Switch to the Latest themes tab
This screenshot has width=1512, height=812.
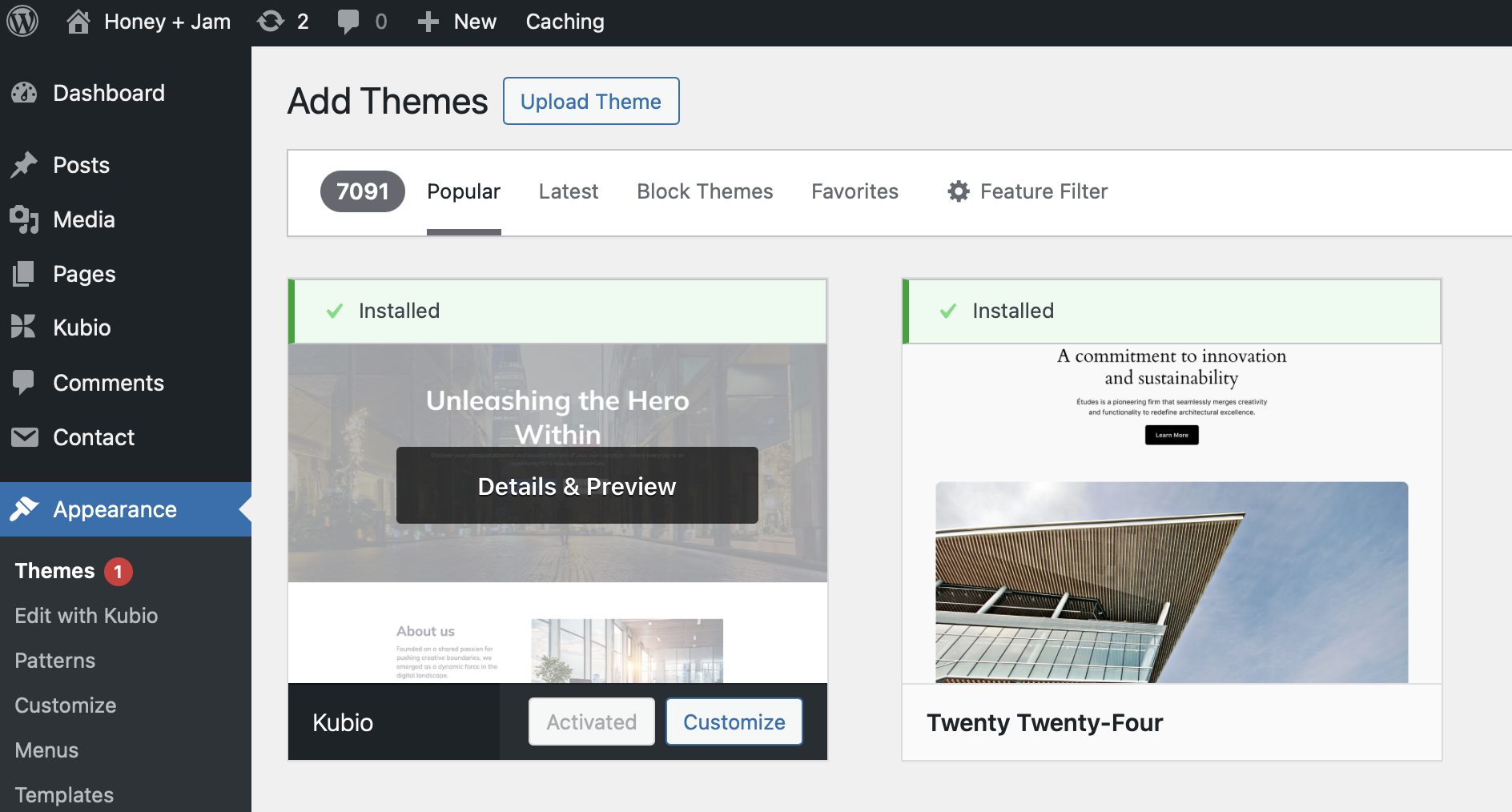[x=569, y=191]
